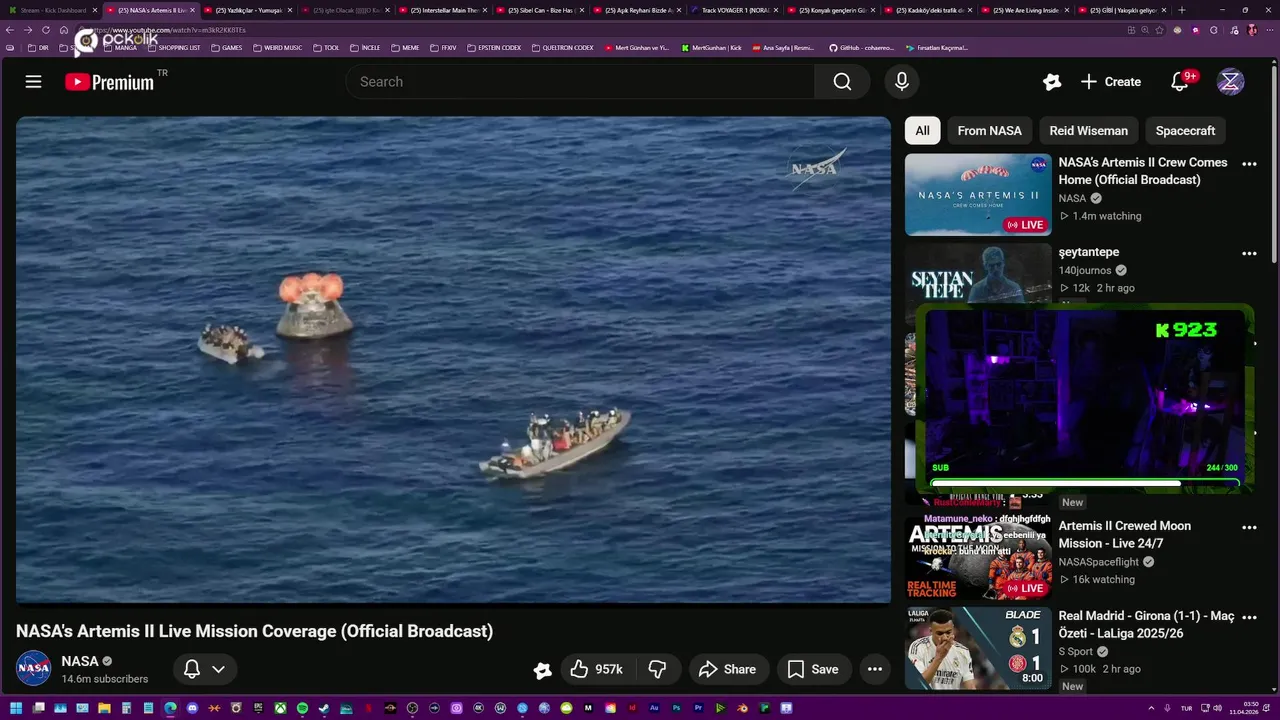The width and height of the screenshot is (1280, 720).
Task: Open options for the şeytantepe video
Action: (1249, 254)
